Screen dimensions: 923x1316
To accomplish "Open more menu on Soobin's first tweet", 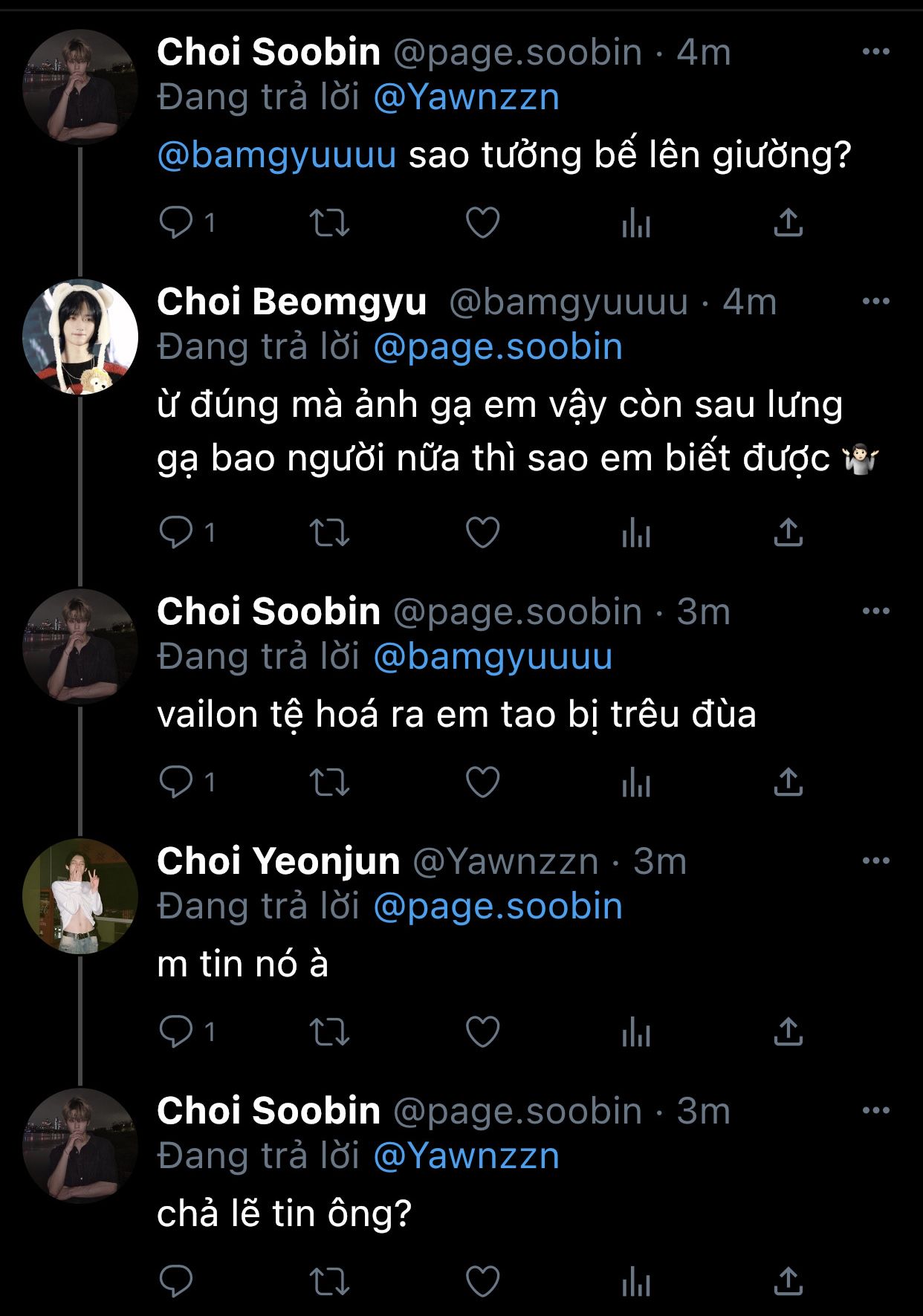I will coord(876,52).
